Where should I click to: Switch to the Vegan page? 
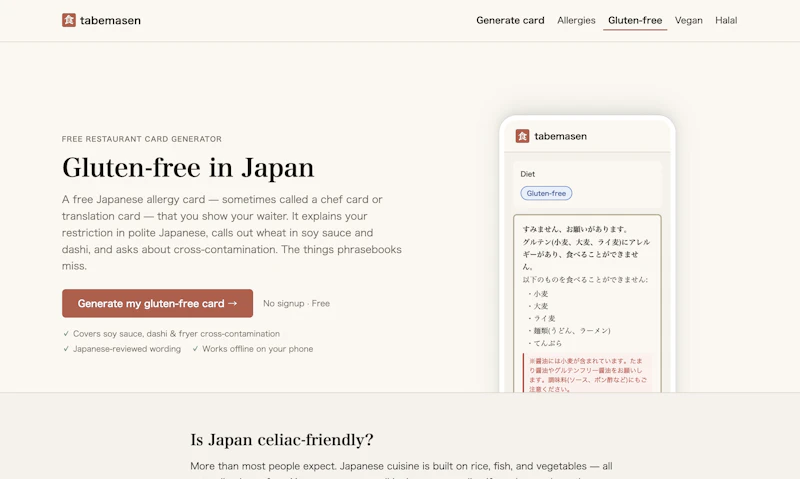(688, 20)
